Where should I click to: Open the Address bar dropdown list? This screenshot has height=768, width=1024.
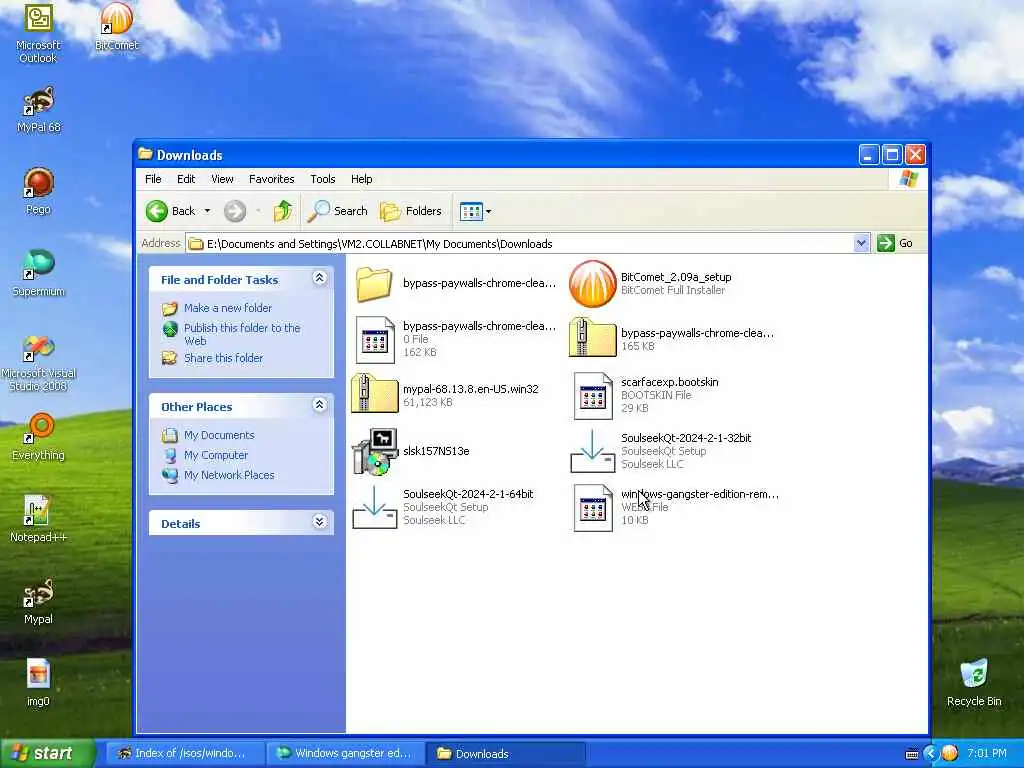pos(861,243)
